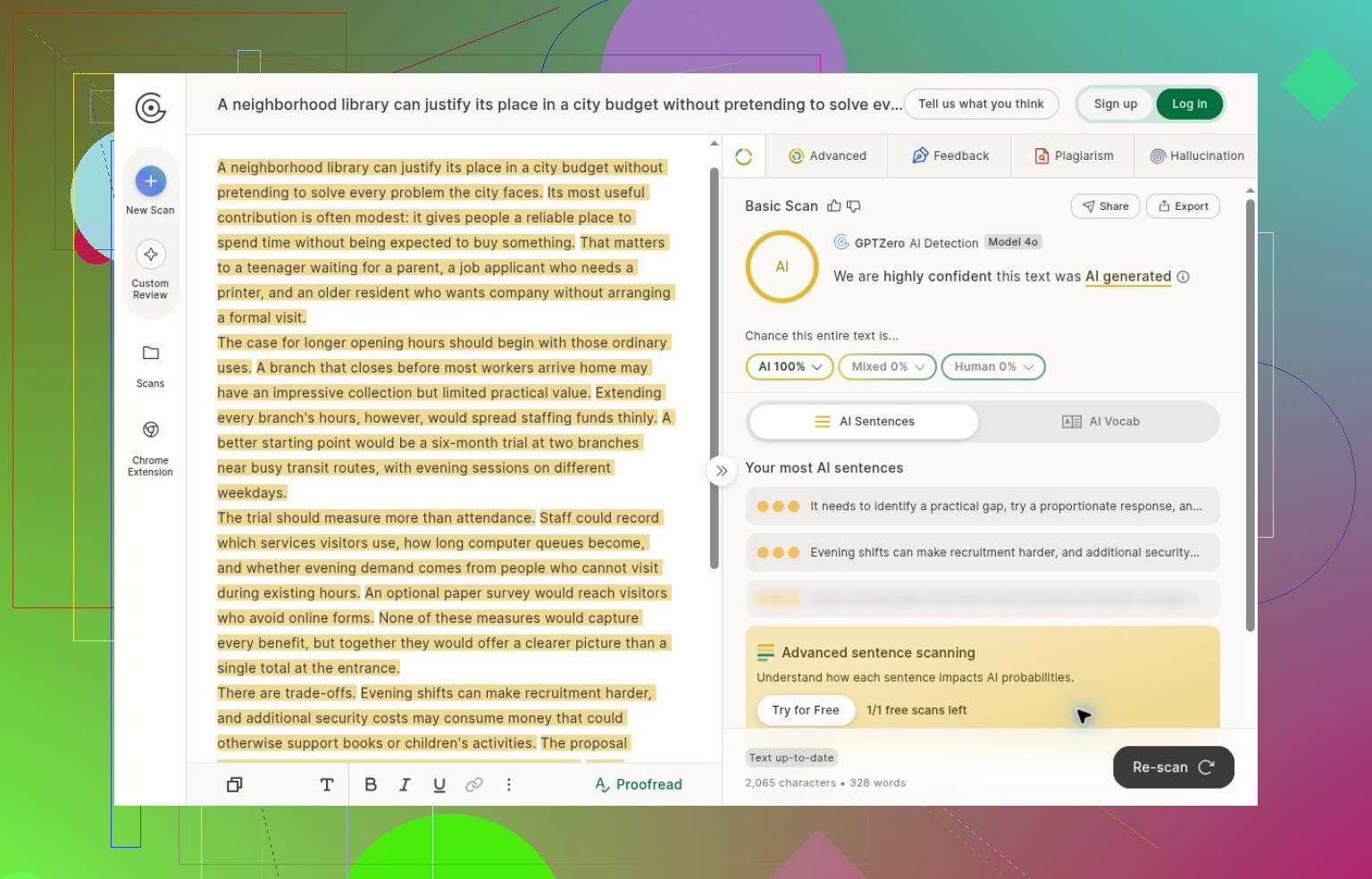
Task: Proofread the document text
Action: pos(639,784)
